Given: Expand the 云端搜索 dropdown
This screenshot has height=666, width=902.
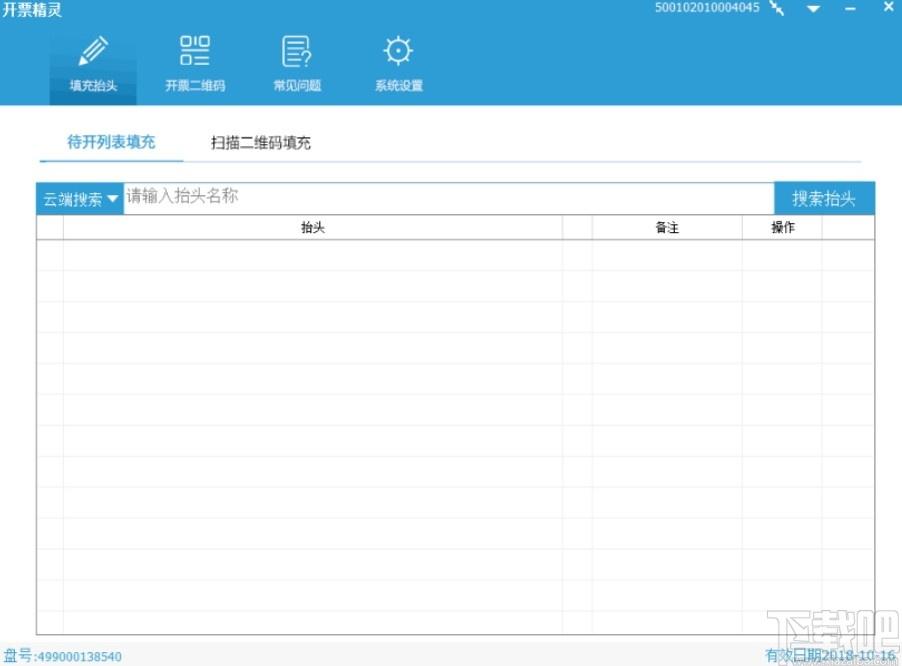Looking at the screenshot, I should pos(80,199).
